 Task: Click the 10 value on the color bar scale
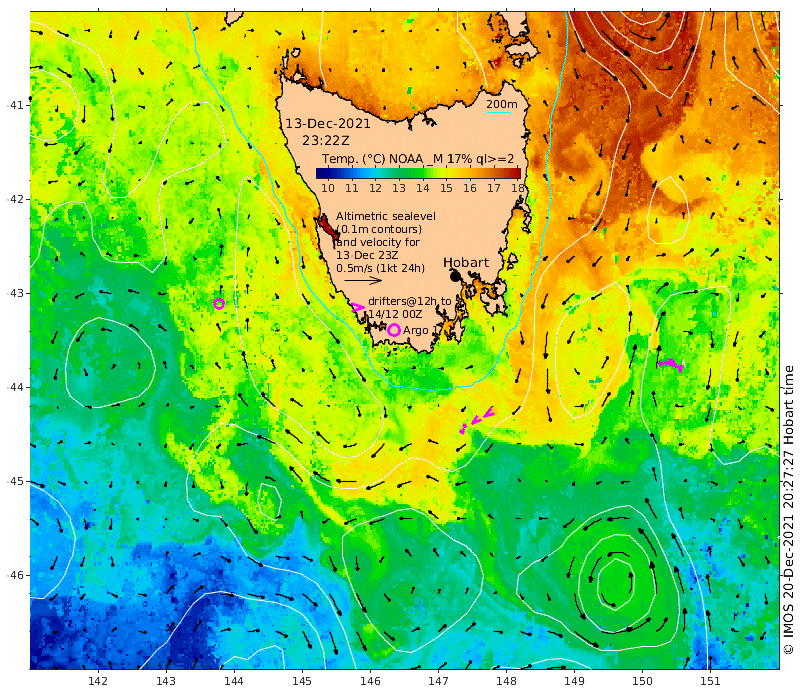coord(328,188)
